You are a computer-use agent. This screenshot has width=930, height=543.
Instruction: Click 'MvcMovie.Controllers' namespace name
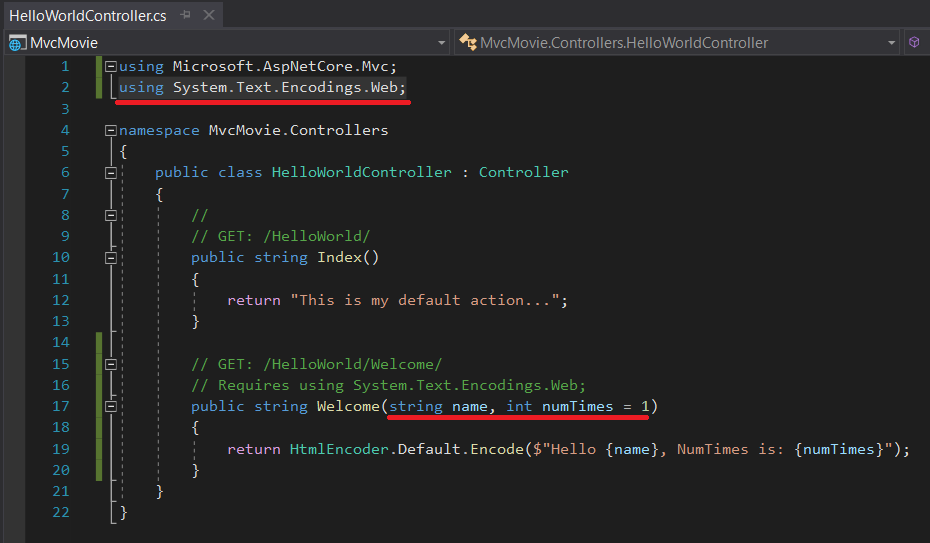[298, 130]
